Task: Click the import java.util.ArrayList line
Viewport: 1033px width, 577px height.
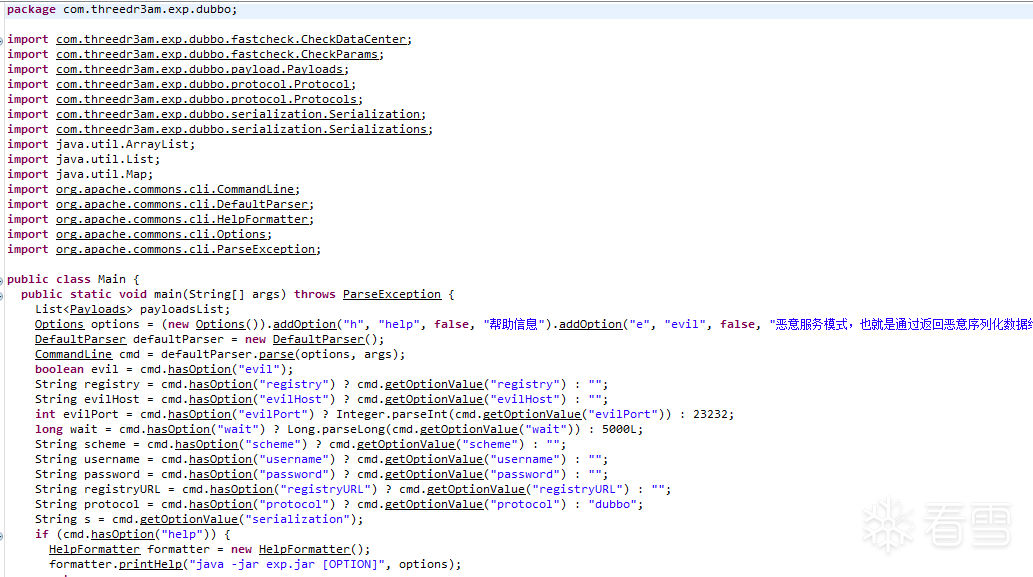Action: 101,145
